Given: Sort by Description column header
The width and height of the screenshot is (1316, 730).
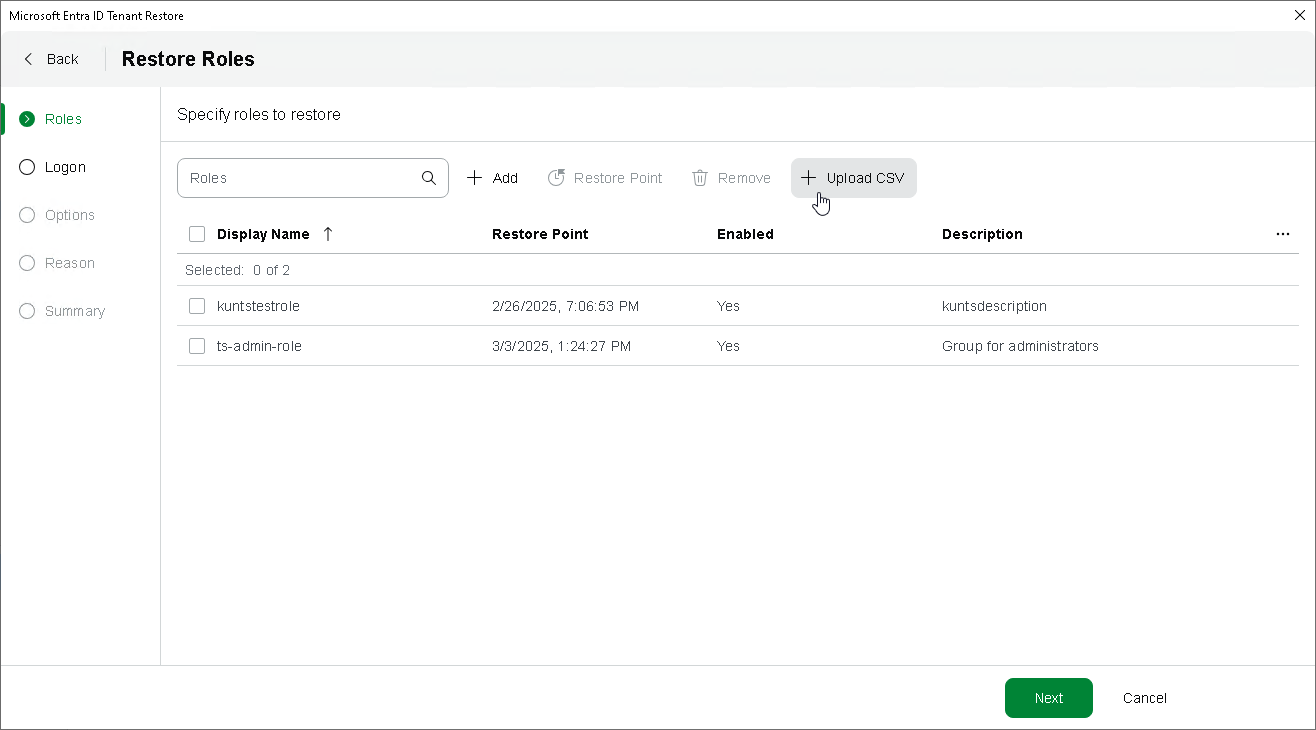Looking at the screenshot, I should pyautogui.click(x=982, y=234).
